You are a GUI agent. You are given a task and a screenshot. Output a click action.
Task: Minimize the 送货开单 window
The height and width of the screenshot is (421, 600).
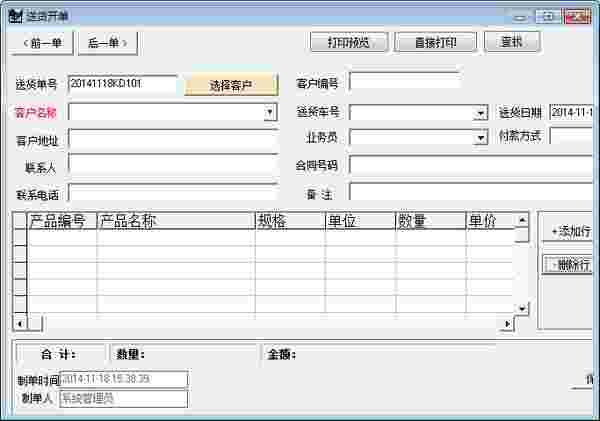tap(520, 17)
